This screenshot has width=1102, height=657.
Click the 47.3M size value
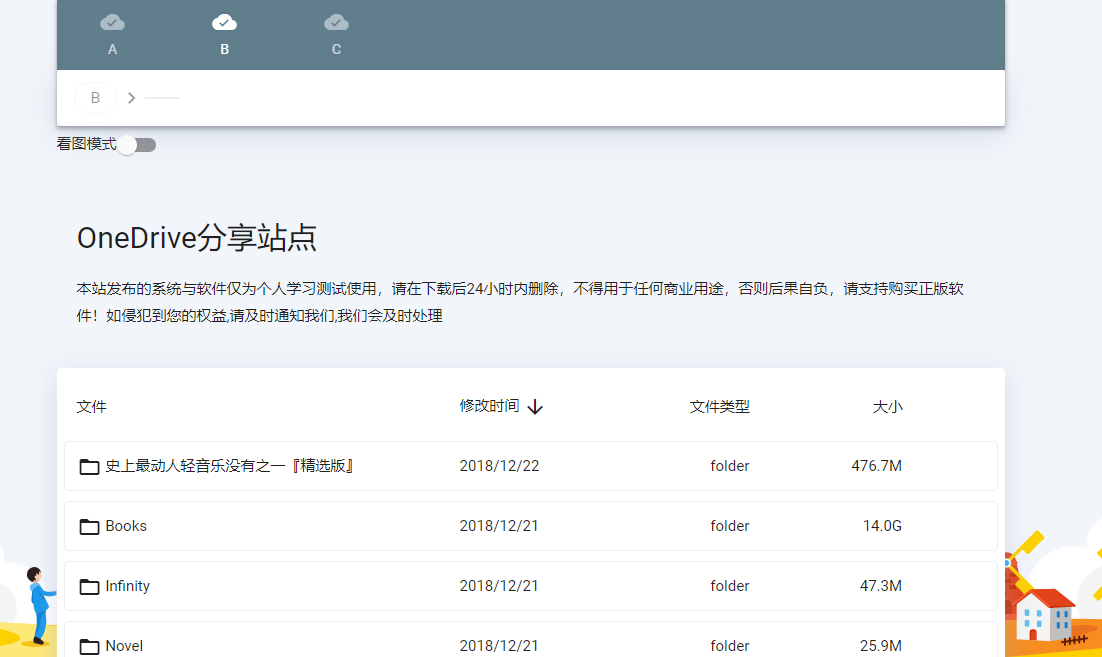pyautogui.click(x=881, y=586)
